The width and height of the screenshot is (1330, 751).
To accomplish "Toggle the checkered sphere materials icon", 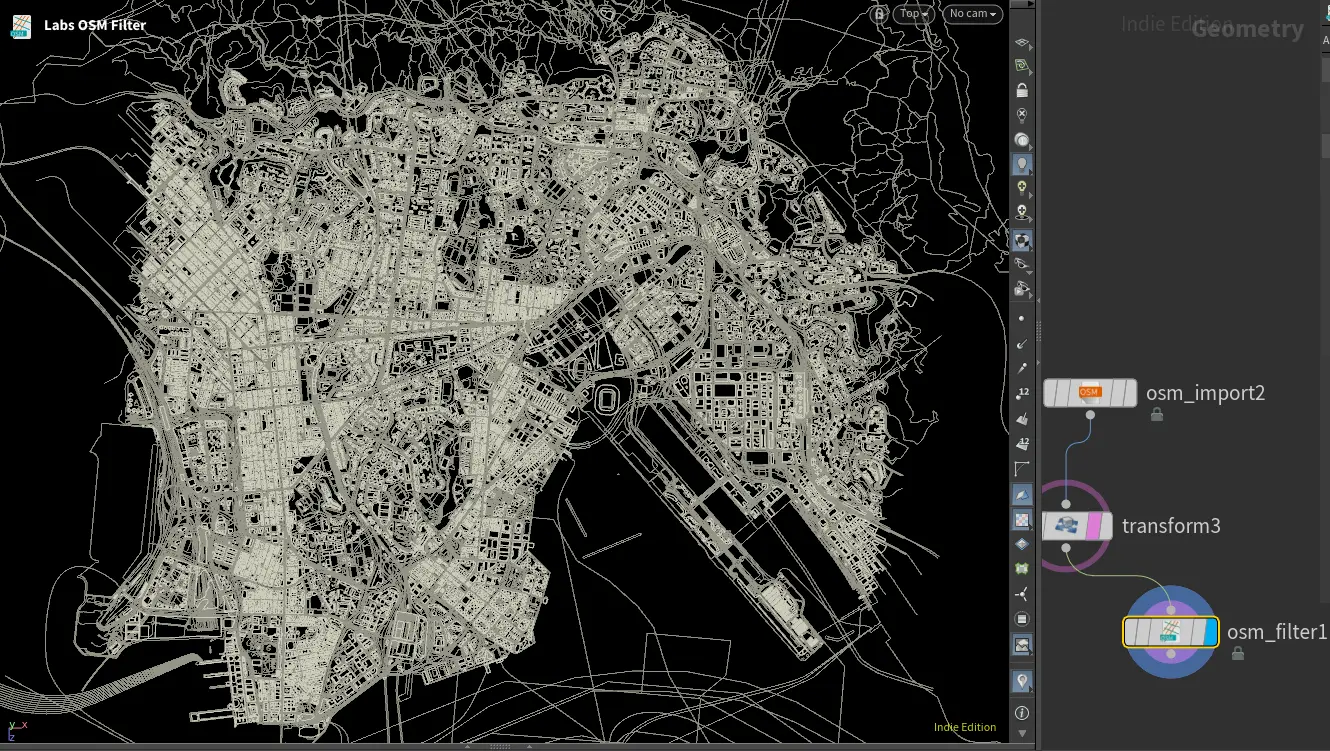I will click(1021, 241).
